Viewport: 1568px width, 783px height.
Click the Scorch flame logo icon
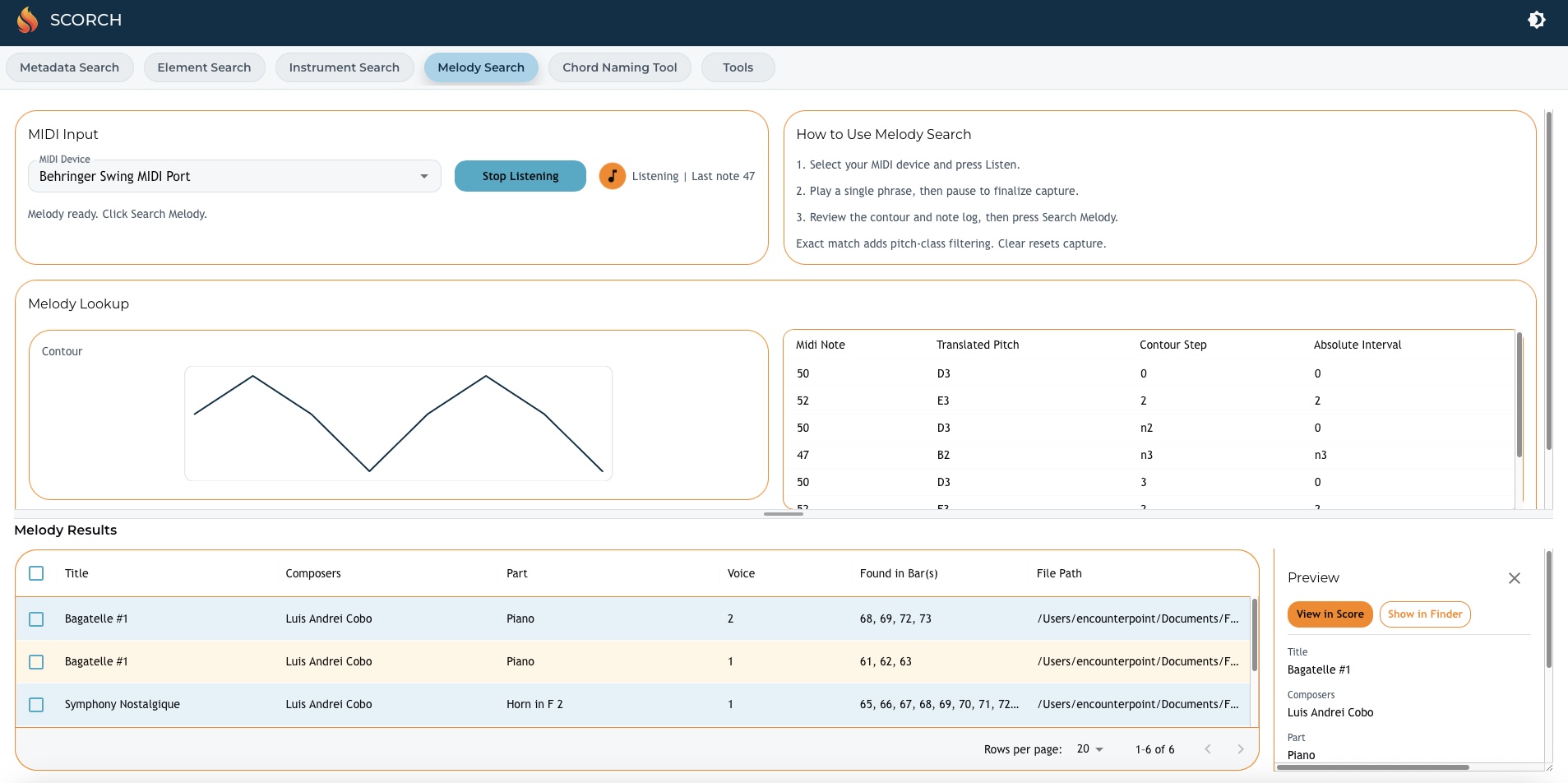(27, 20)
